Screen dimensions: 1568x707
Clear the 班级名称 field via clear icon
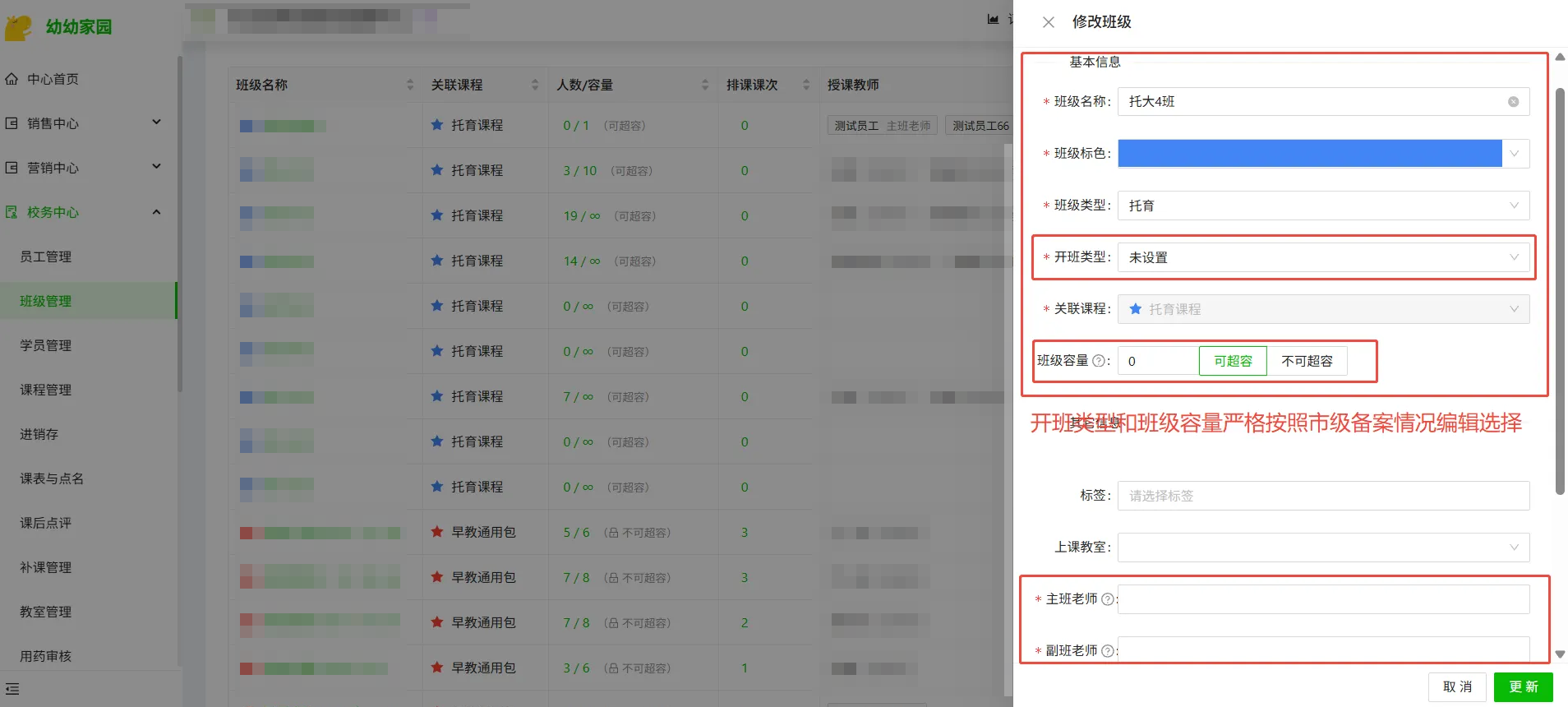point(1513,102)
